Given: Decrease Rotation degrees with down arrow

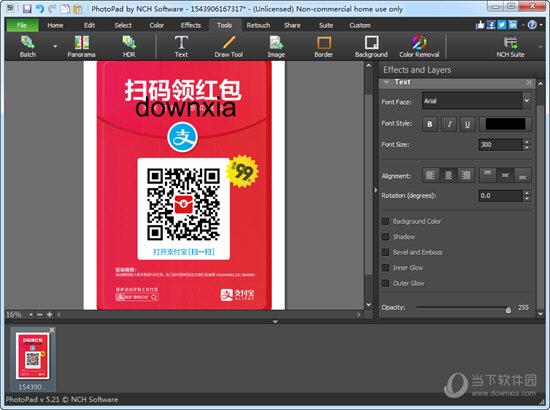Looking at the screenshot, I should pyautogui.click(x=526, y=199).
